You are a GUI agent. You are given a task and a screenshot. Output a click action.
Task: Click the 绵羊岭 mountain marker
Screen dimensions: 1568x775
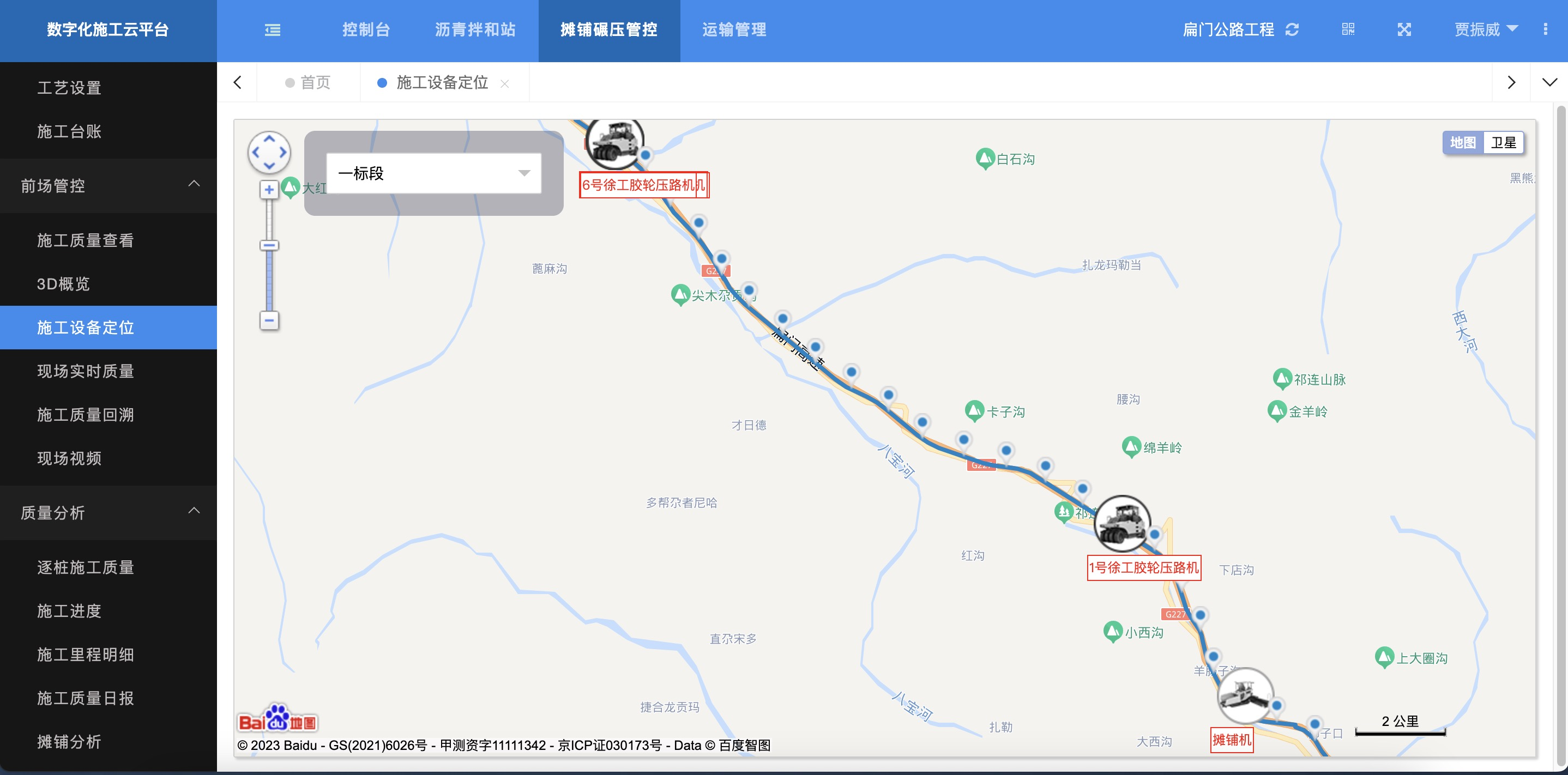coord(1131,447)
